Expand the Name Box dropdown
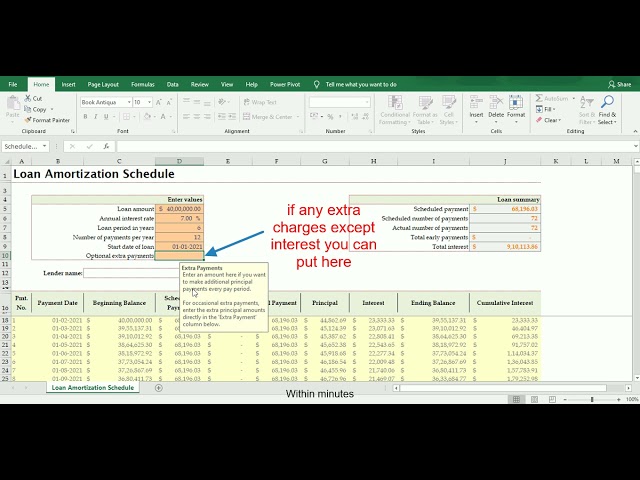The image size is (640, 480). [44, 146]
